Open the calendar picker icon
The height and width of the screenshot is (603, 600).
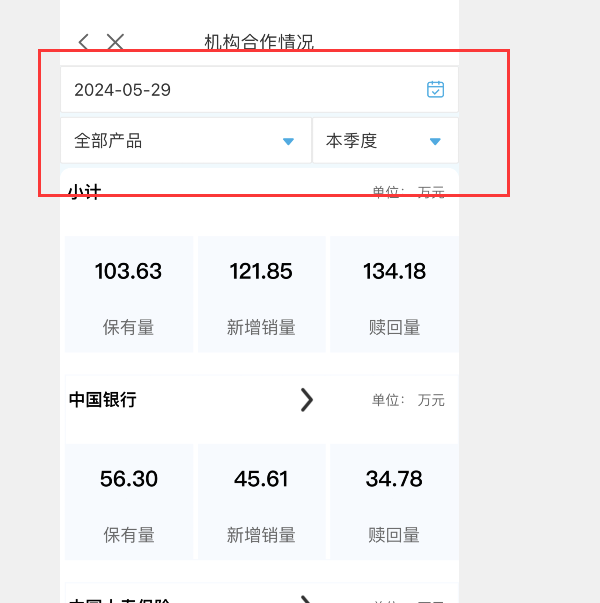click(x=435, y=89)
